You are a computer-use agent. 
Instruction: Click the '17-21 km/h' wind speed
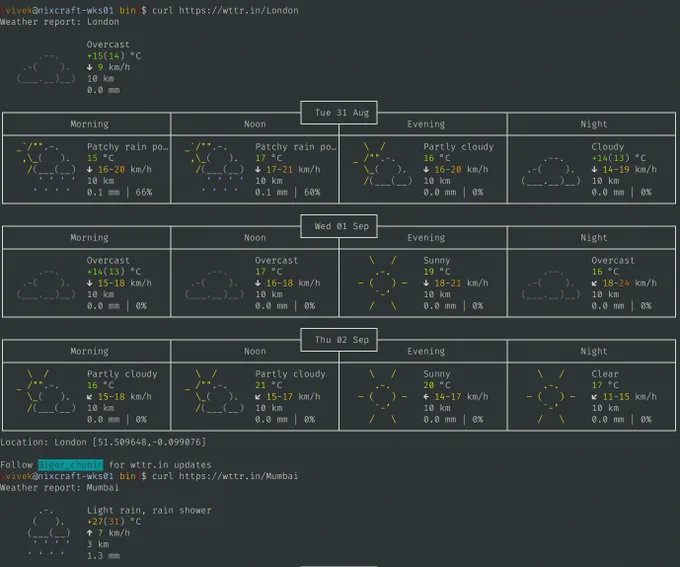tap(288, 169)
